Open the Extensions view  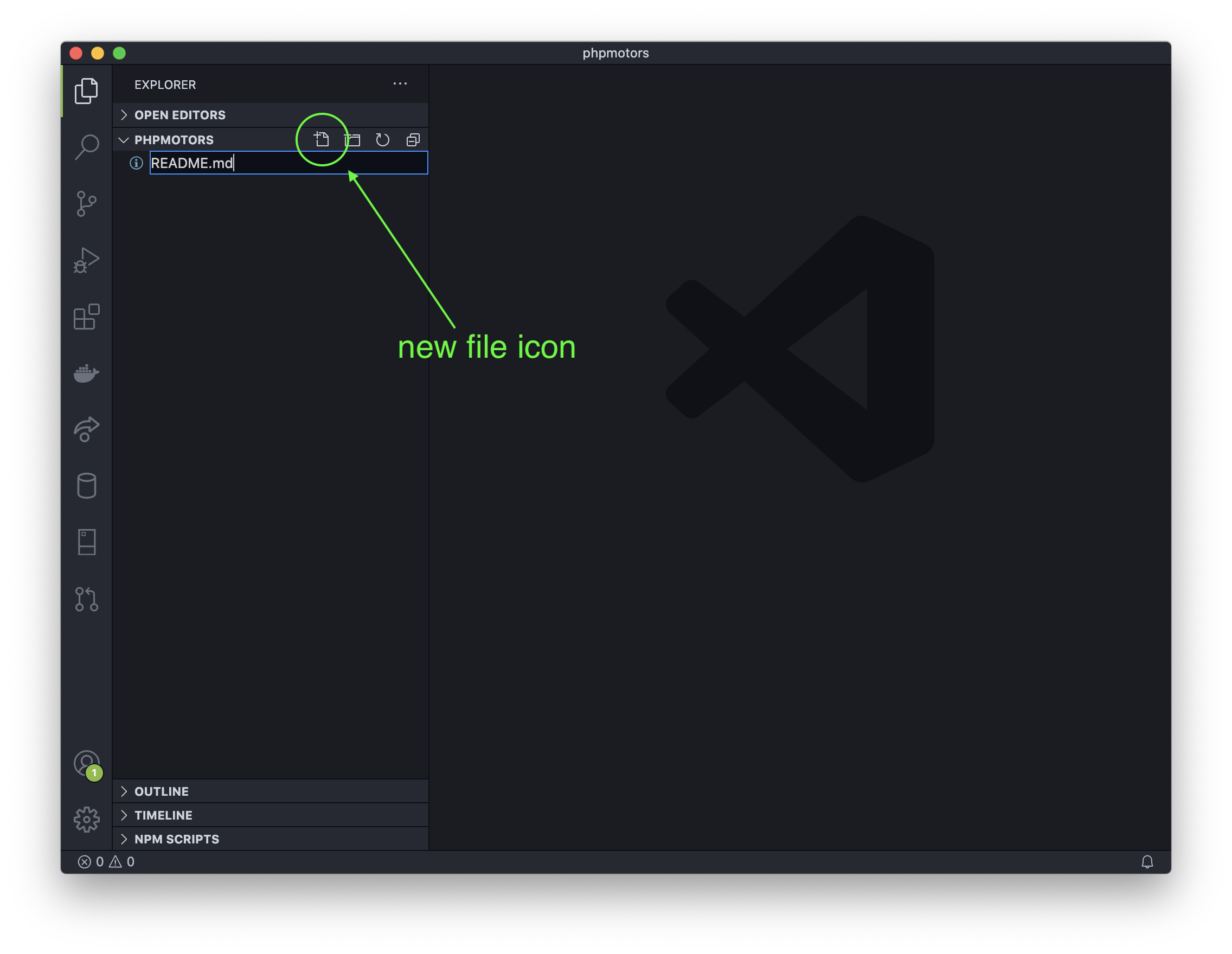click(x=86, y=317)
